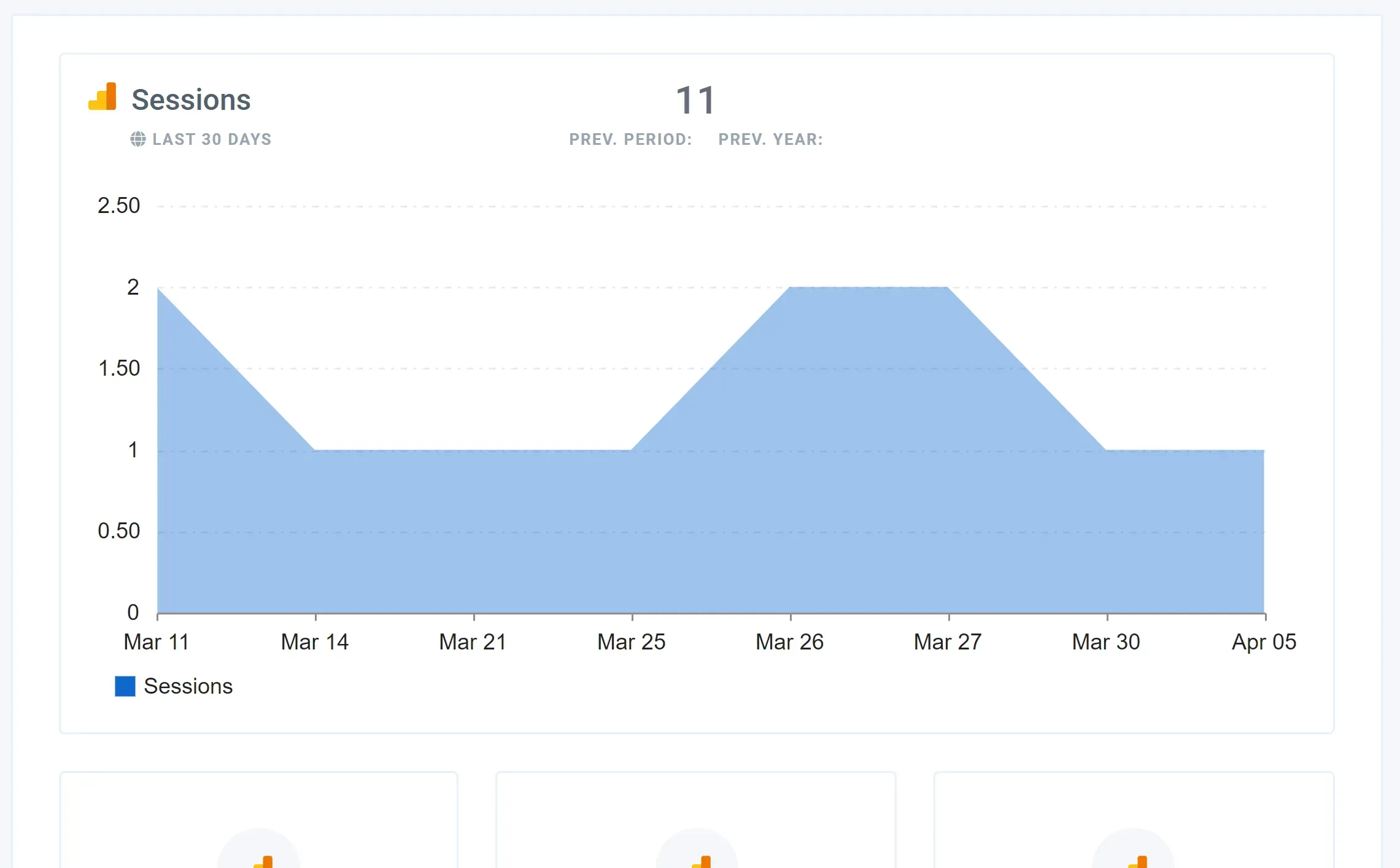1400x868 pixels.
Task: Click the Mar 30 x-axis label
Action: (x=1107, y=642)
